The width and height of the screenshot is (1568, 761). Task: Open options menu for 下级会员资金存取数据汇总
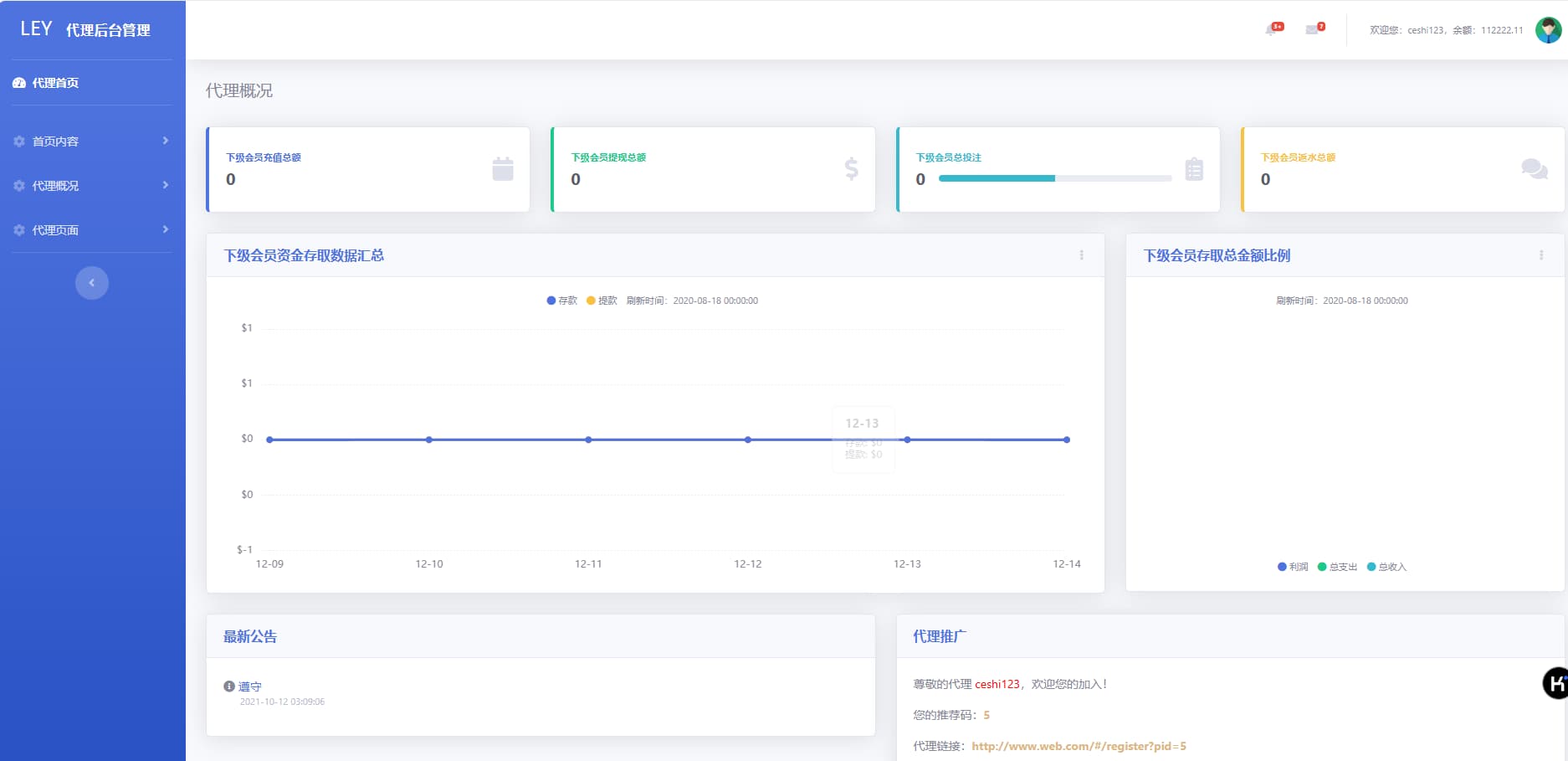1081,255
